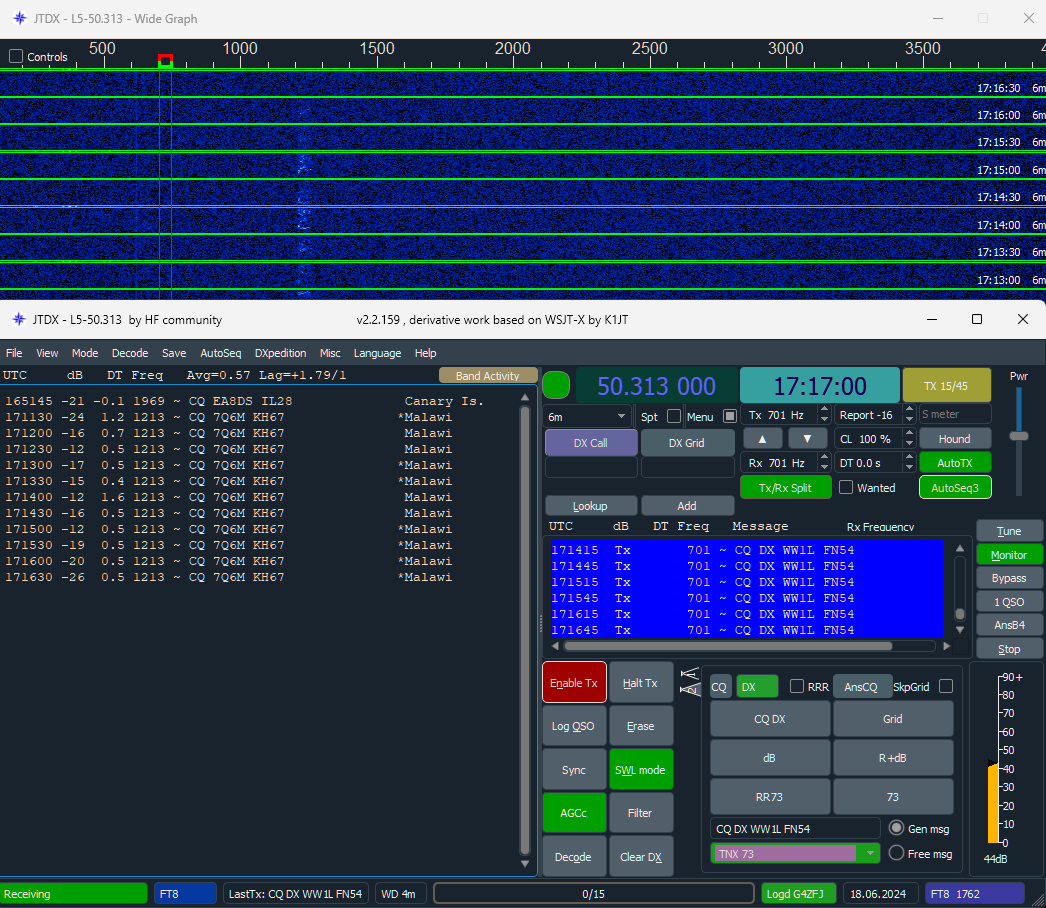This screenshot has width=1046, height=908.
Task: Click the Tx frequency up-arrow button
Action: click(x=762, y=439)
